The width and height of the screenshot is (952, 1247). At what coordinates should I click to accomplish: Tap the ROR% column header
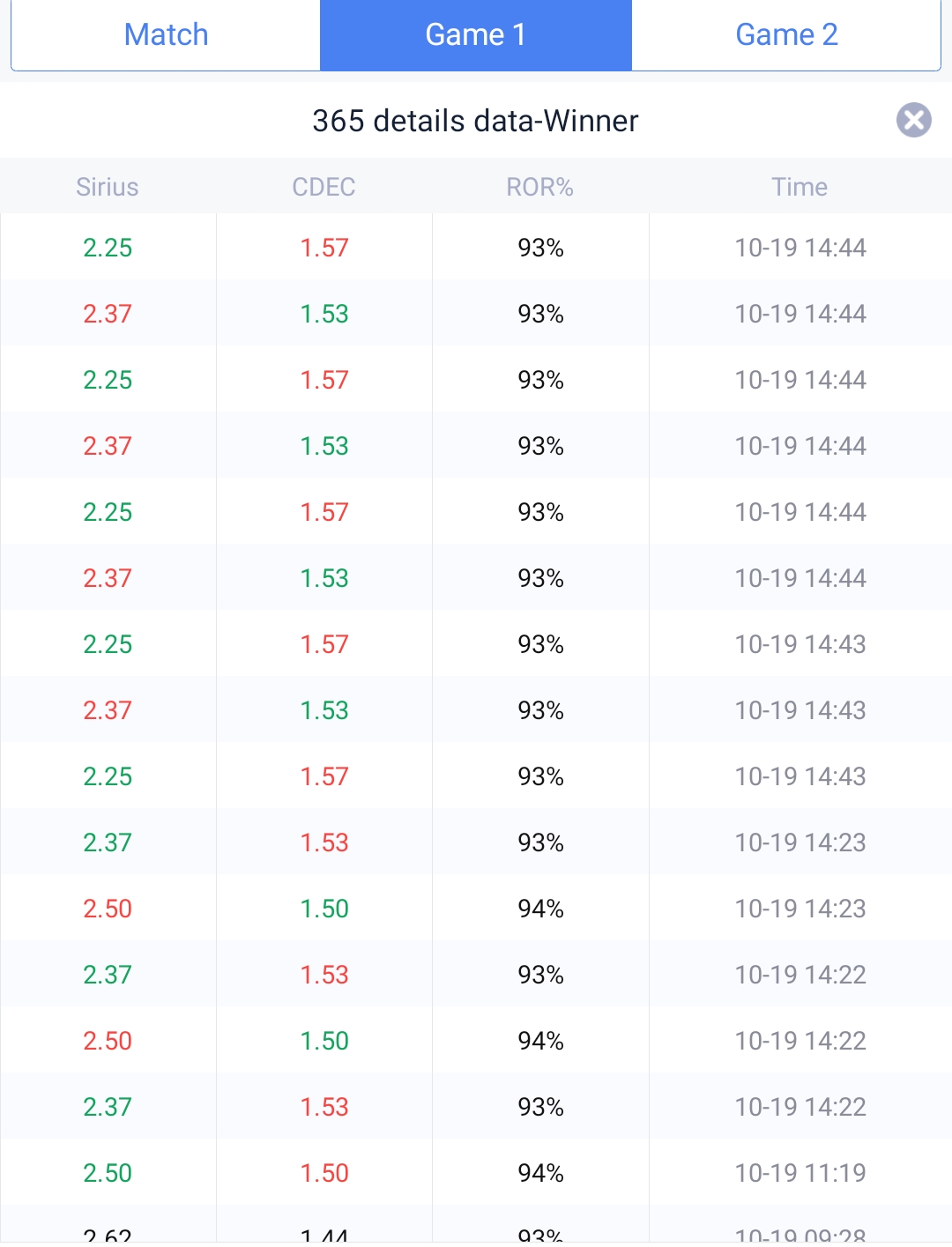(x=539, y=187)
